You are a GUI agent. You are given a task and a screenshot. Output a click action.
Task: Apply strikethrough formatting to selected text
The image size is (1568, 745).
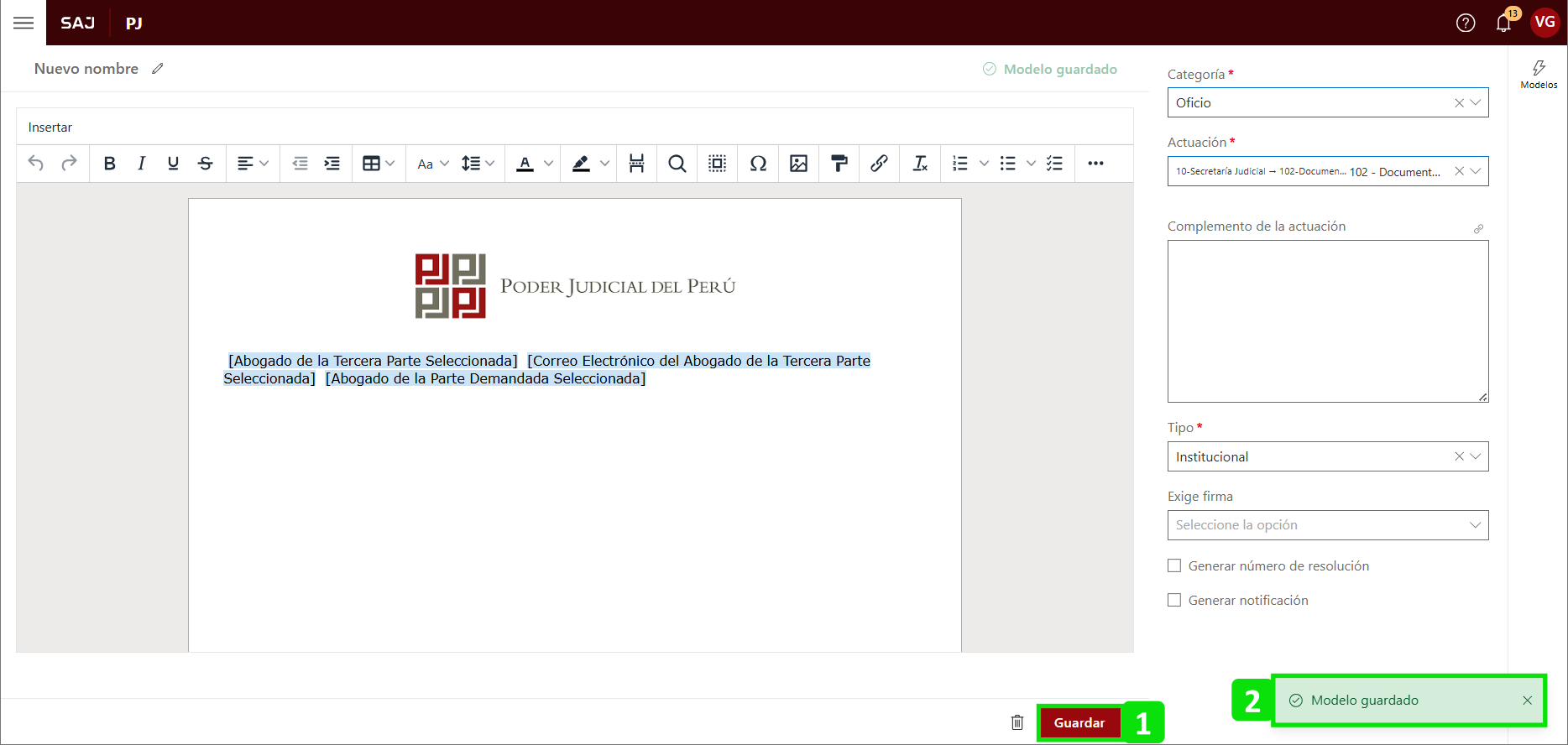(x=205, y=164)
